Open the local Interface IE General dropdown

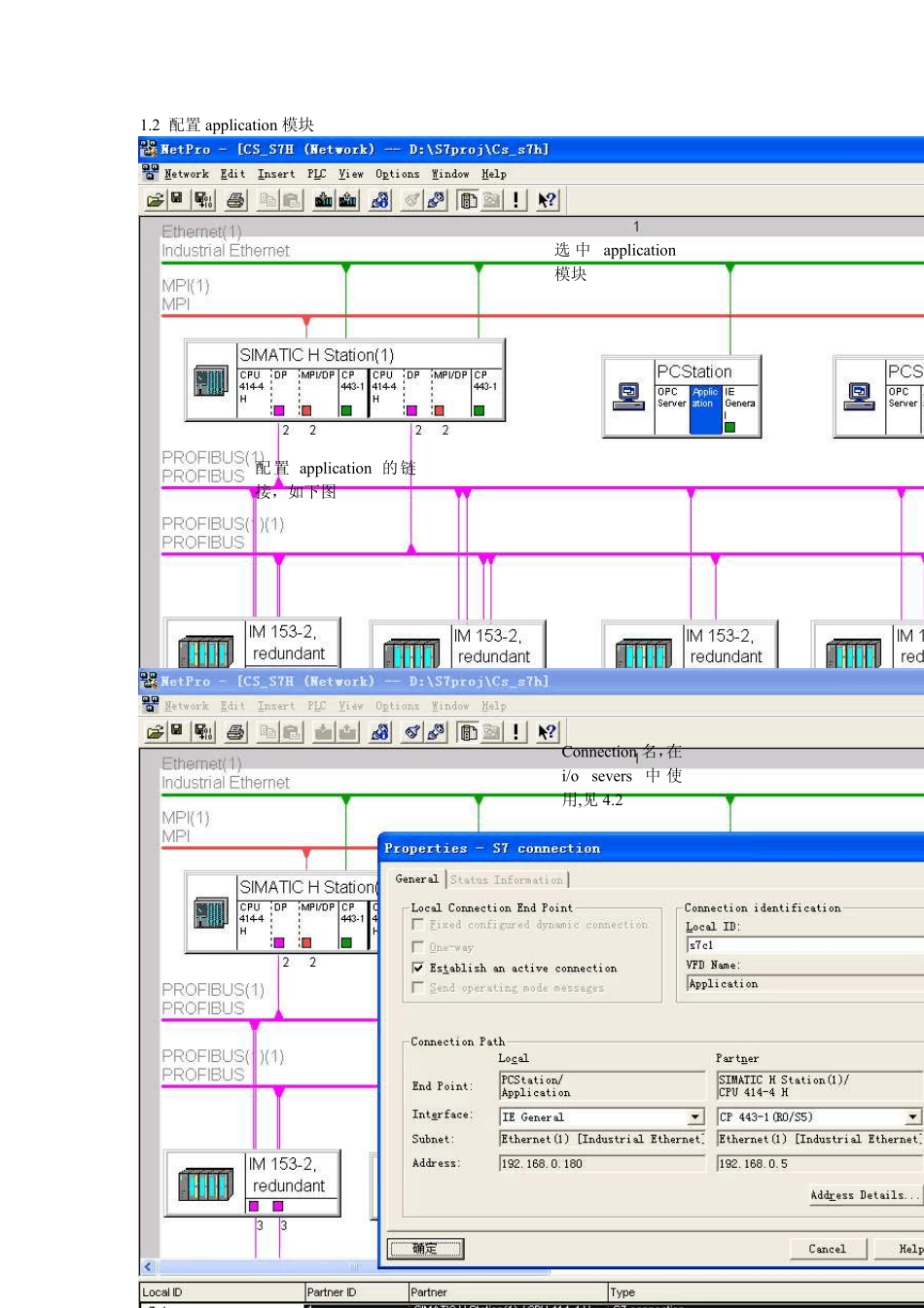point(695,1117)
